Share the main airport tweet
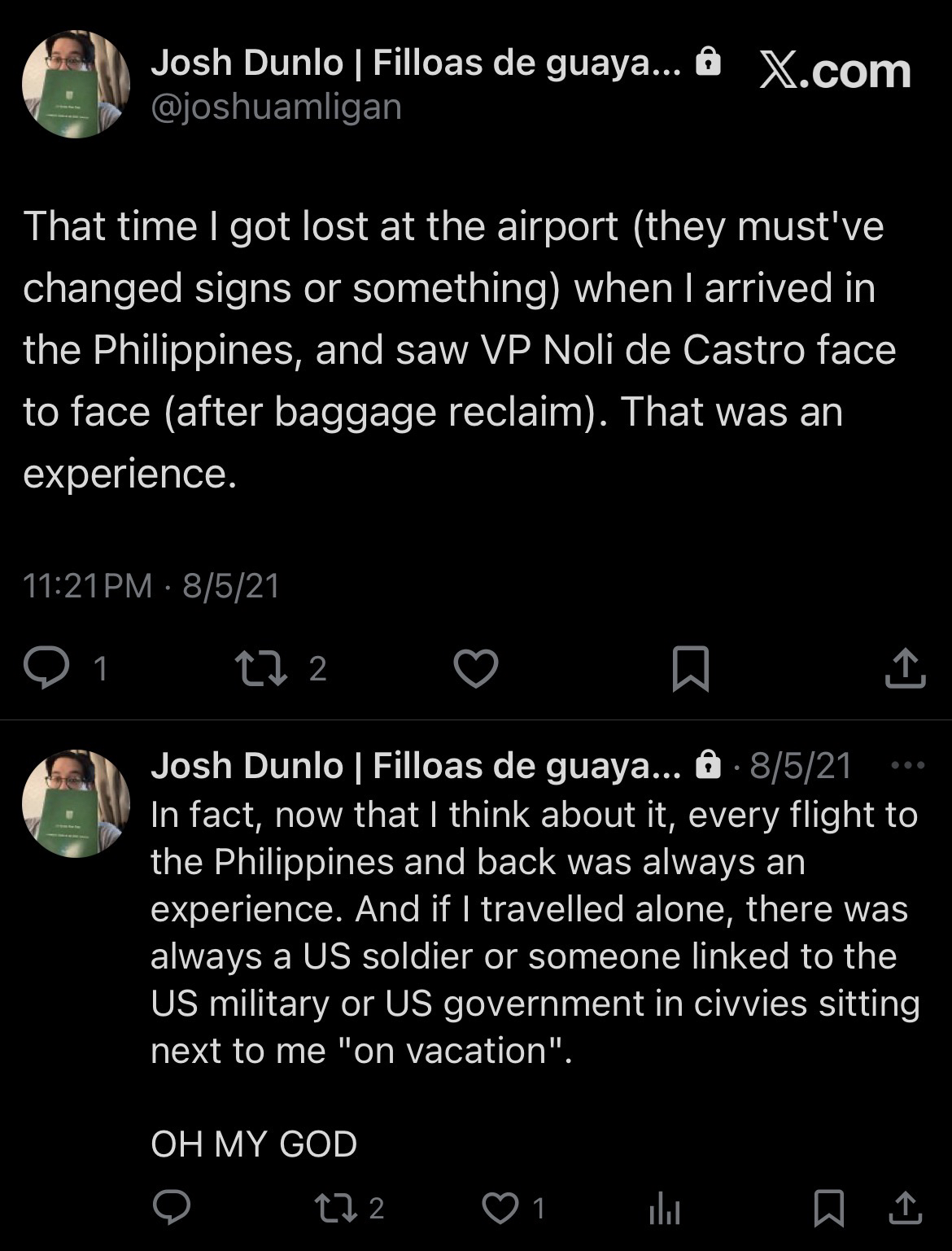 (x=905, y=668)
